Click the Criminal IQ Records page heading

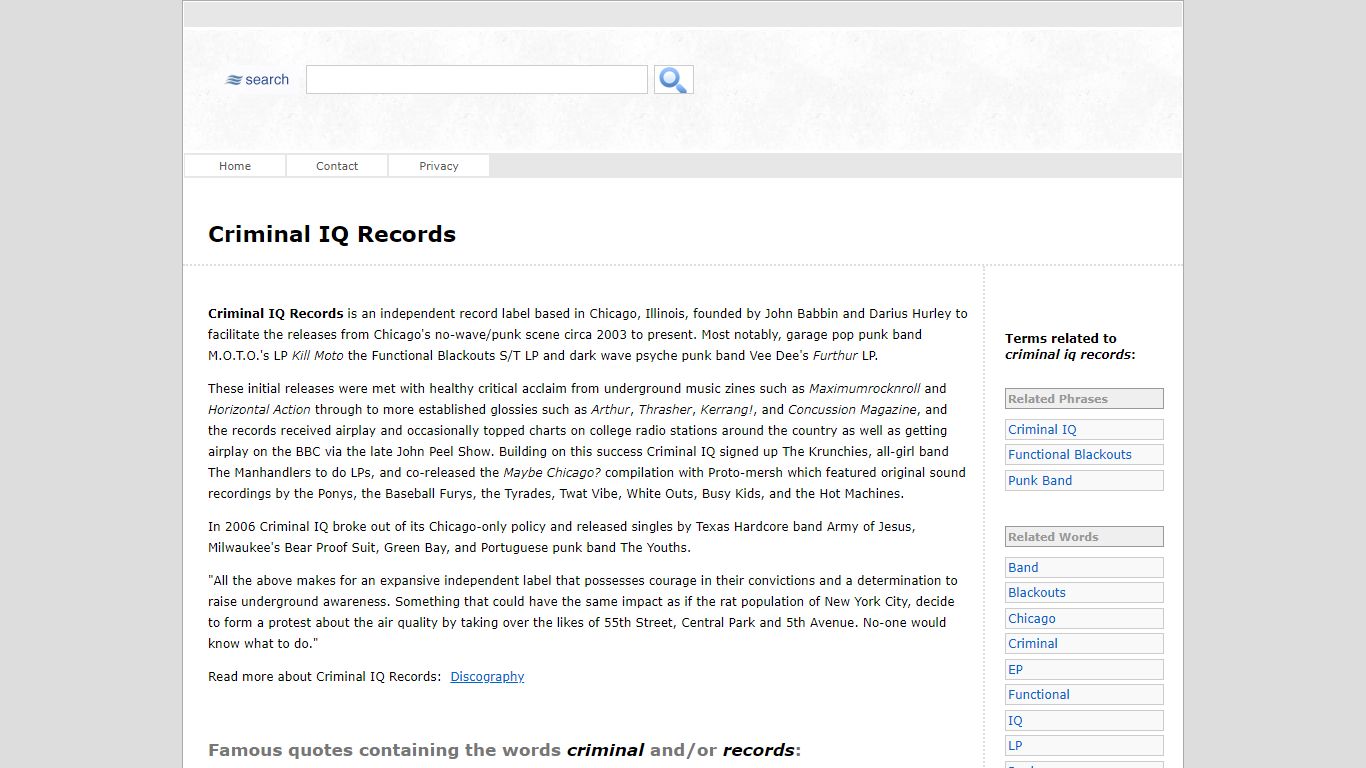(332, 234)
